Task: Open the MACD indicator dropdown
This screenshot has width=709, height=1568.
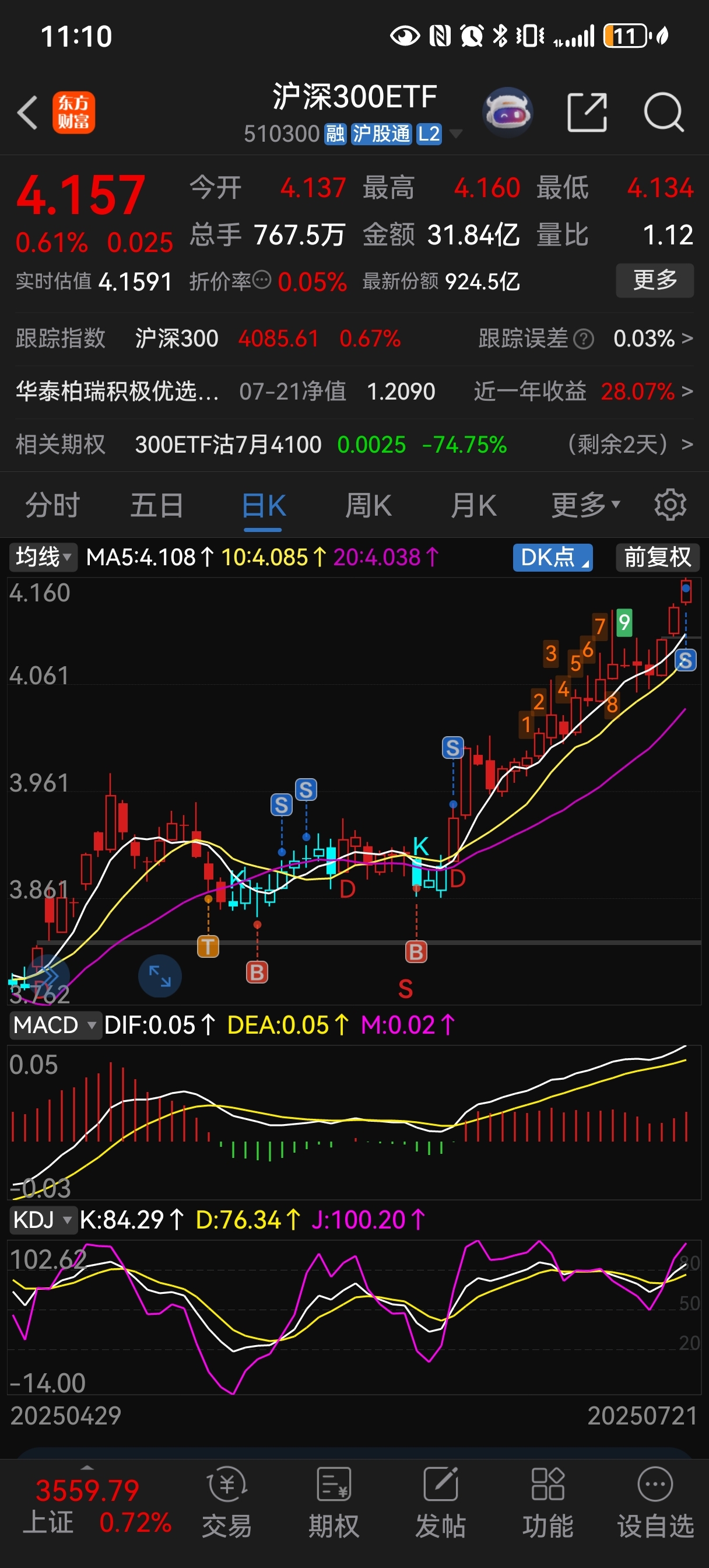Action: 55,1025
